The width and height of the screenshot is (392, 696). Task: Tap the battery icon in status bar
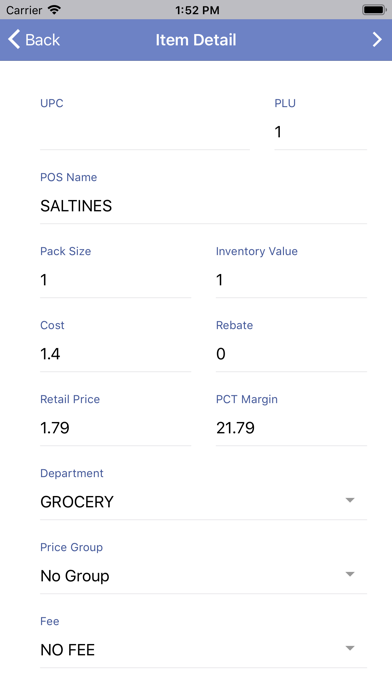click(x=374, y=10)
